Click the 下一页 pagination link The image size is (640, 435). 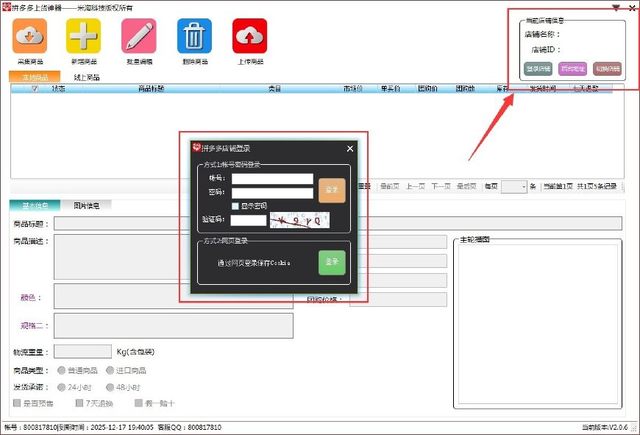439,187
